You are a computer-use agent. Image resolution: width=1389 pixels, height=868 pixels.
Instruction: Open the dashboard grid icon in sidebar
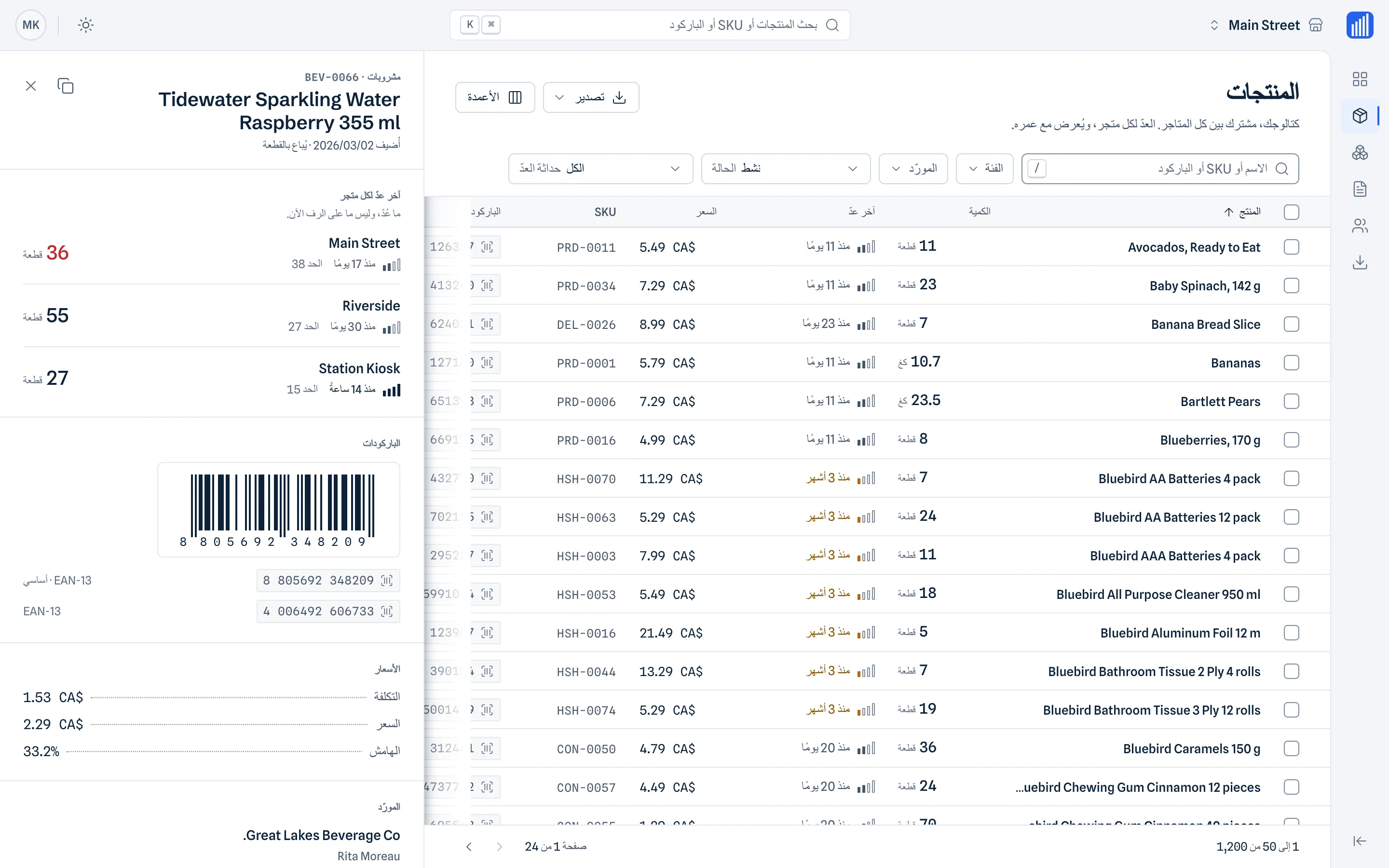[x=1360, y=79]
